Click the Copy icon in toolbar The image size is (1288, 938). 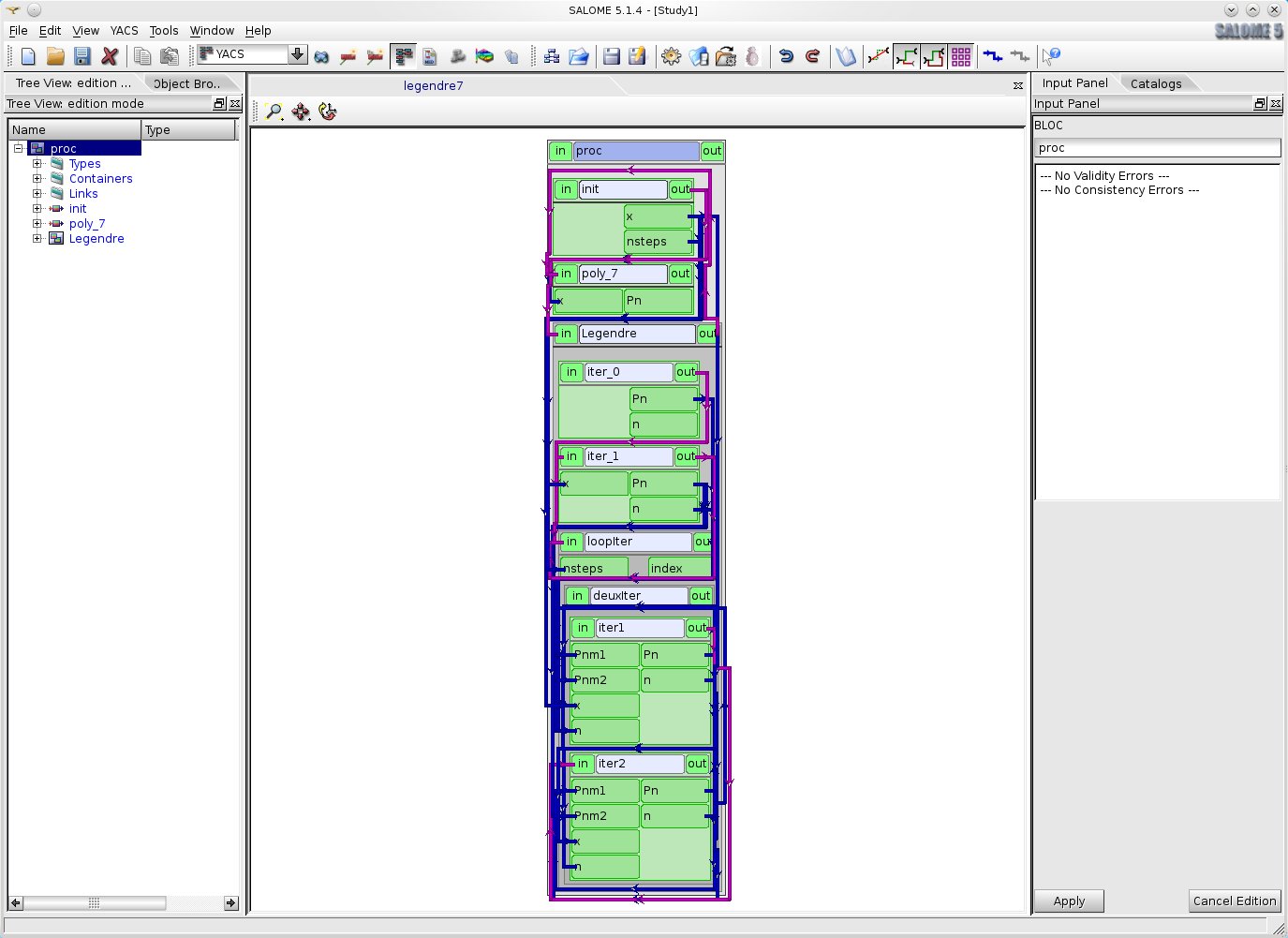pyautogui.click(x=142, y=56)
